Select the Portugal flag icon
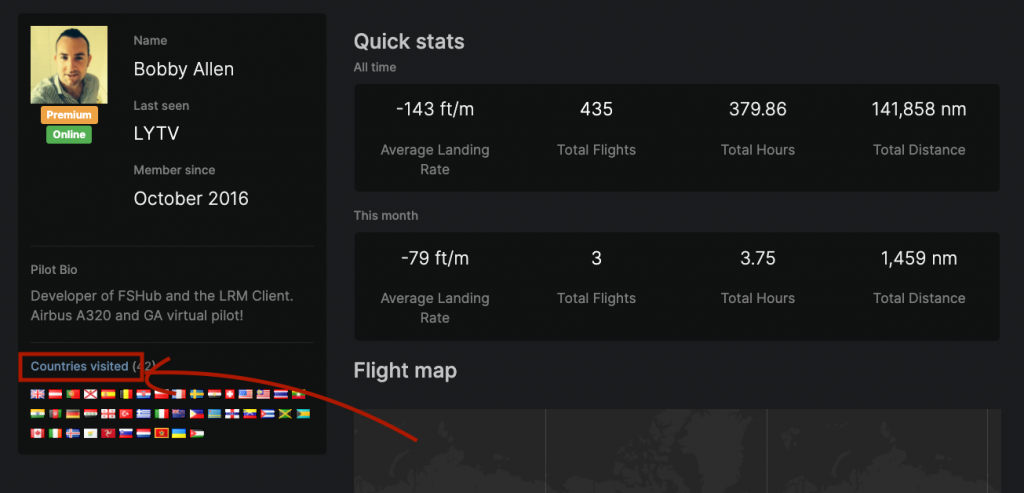The width and height of the screenshot is (1024, 493). 73,394
